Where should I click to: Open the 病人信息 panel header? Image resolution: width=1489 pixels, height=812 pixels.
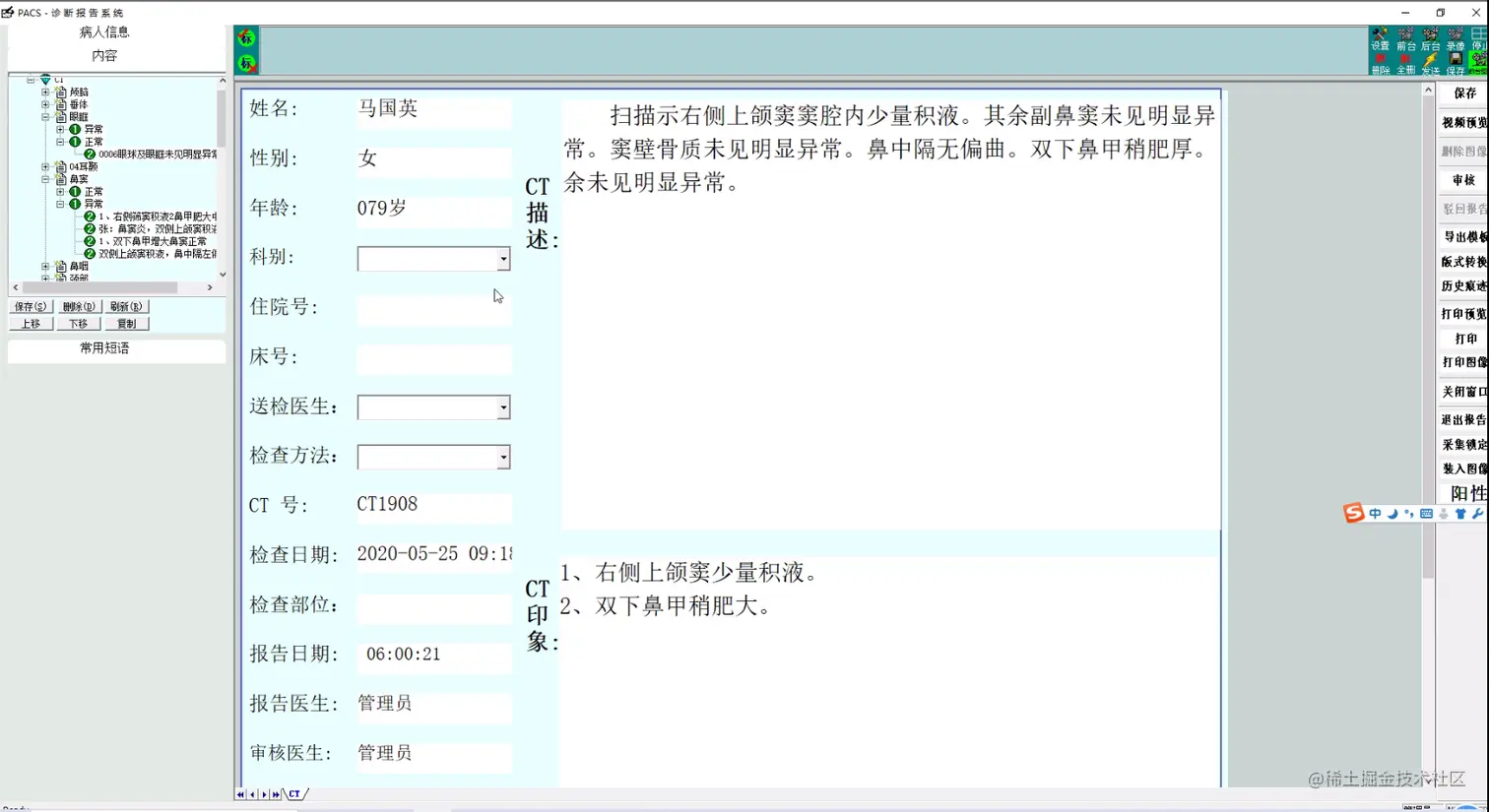tap(104, 32)
